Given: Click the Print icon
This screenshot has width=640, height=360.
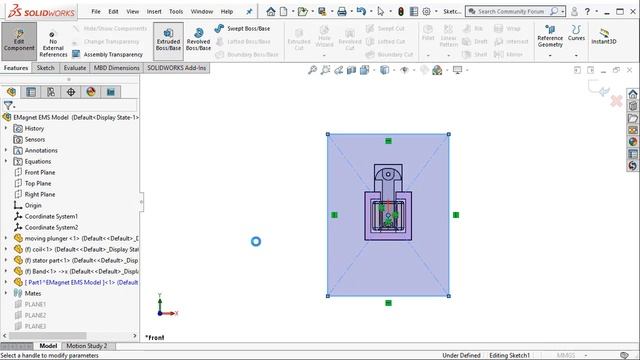Looking at the screenshot, I should point(342,12).
